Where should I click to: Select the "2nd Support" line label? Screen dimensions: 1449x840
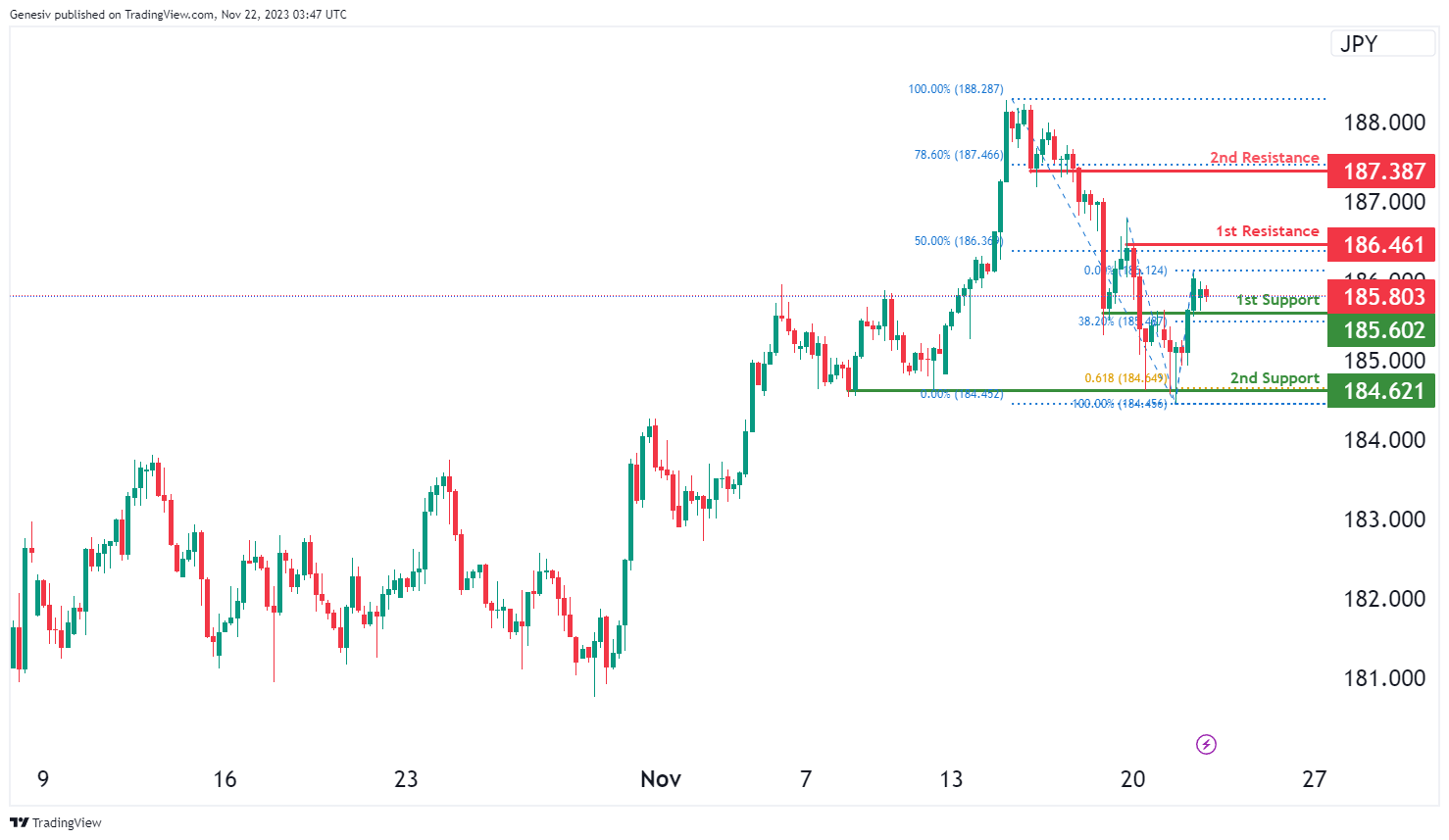pos(1274,378)
